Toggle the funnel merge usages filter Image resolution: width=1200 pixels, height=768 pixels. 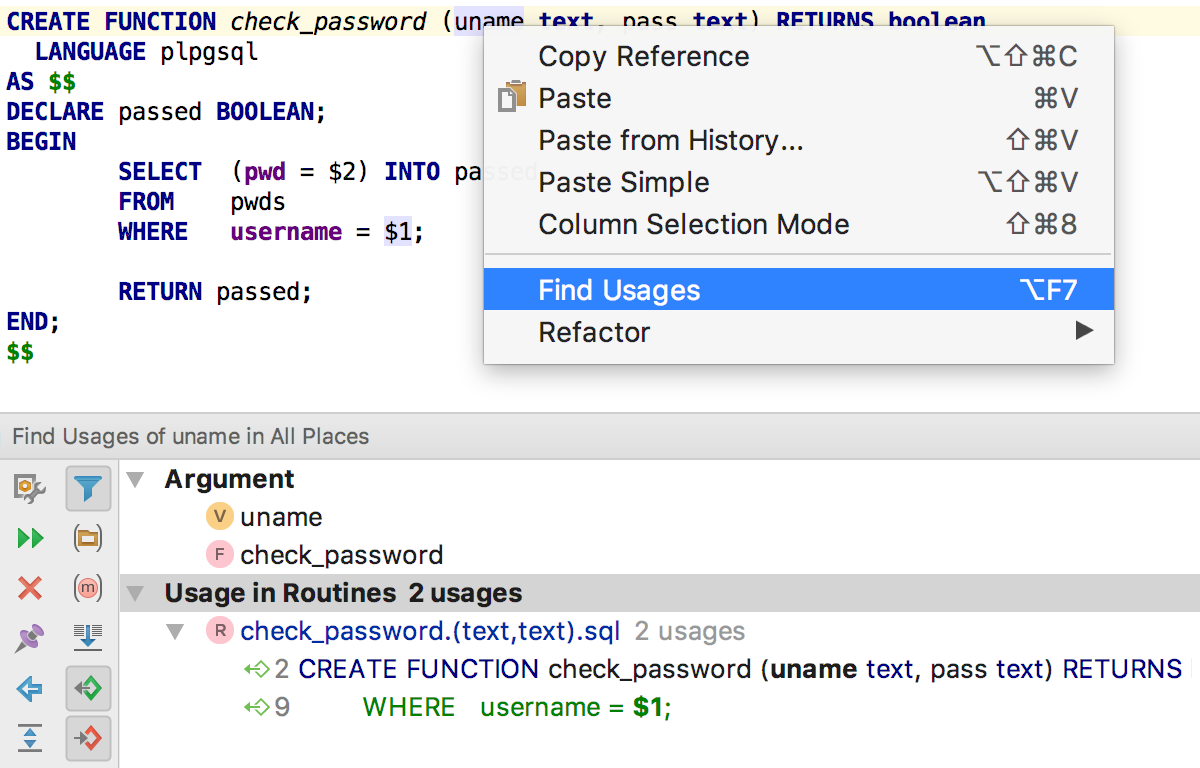point(88,488)
